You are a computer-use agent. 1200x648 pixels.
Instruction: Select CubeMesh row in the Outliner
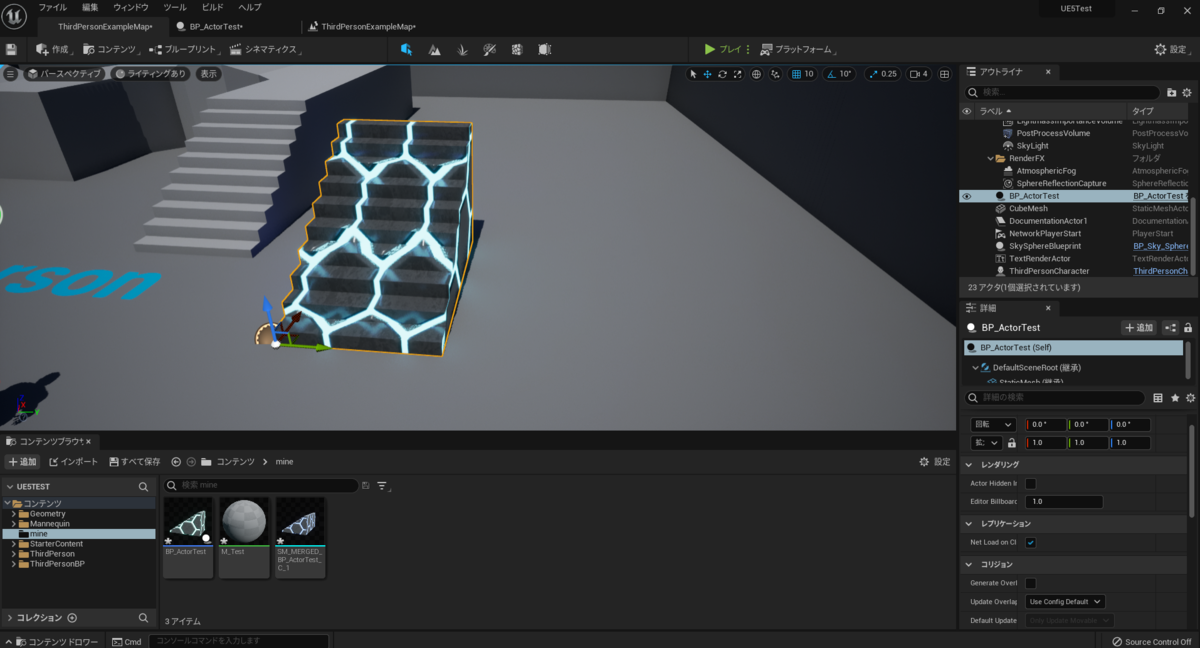coord(1075,209)
